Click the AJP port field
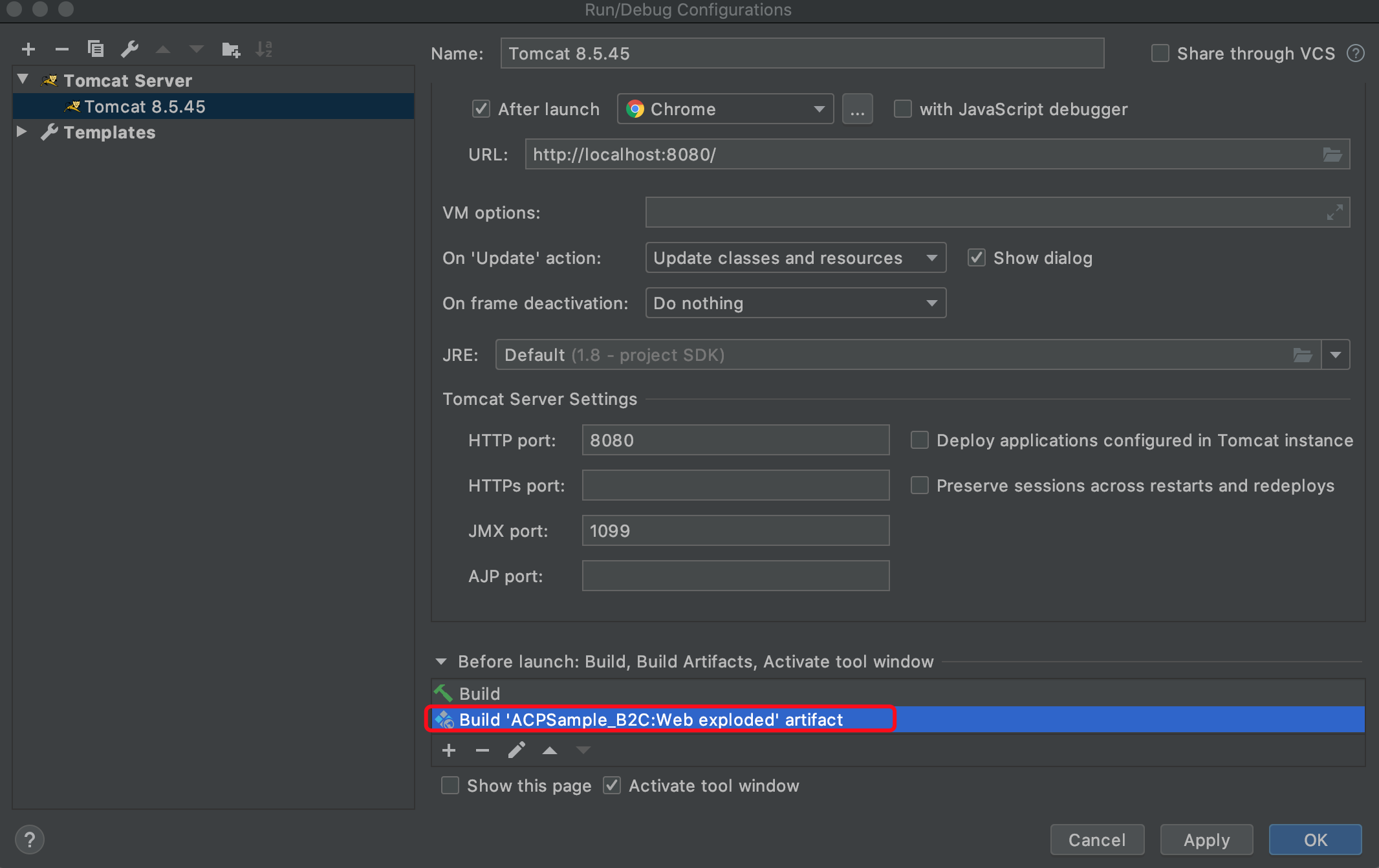This screenshot has height=868, width=1379. tap(735, 576)
